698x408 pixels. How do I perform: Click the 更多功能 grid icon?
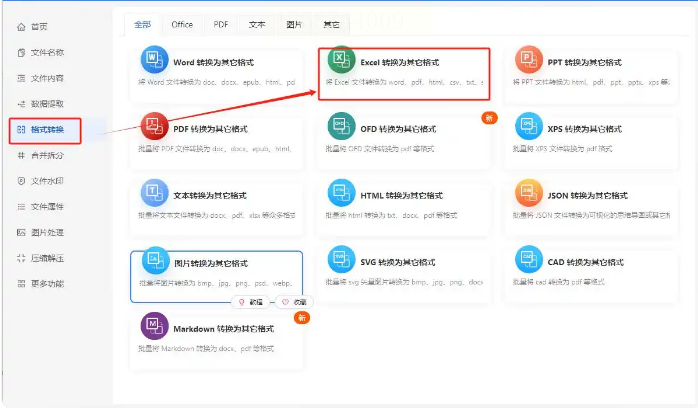coord(21,284)
